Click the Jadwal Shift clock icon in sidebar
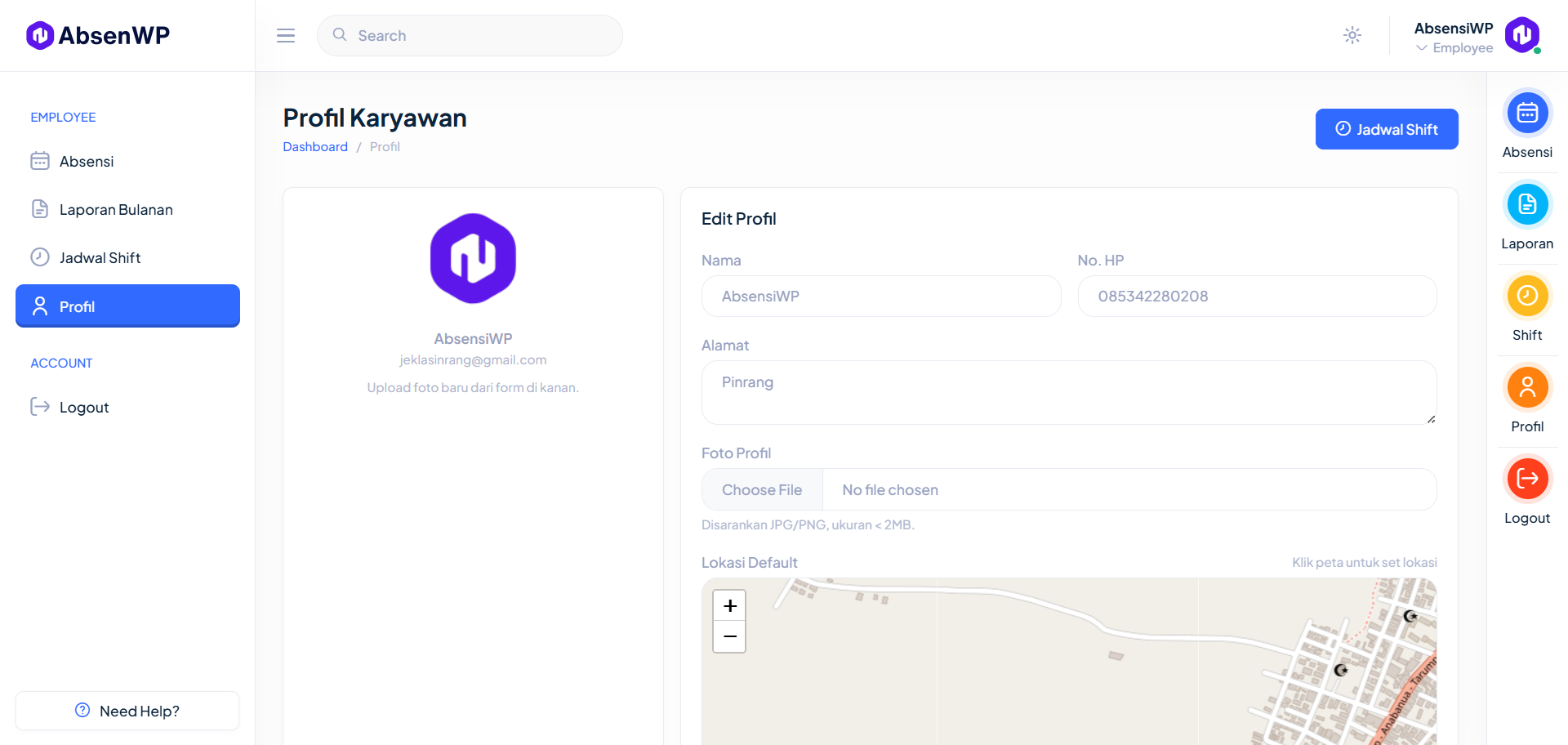The image size is (1568, 745). [x=41, y=257]
